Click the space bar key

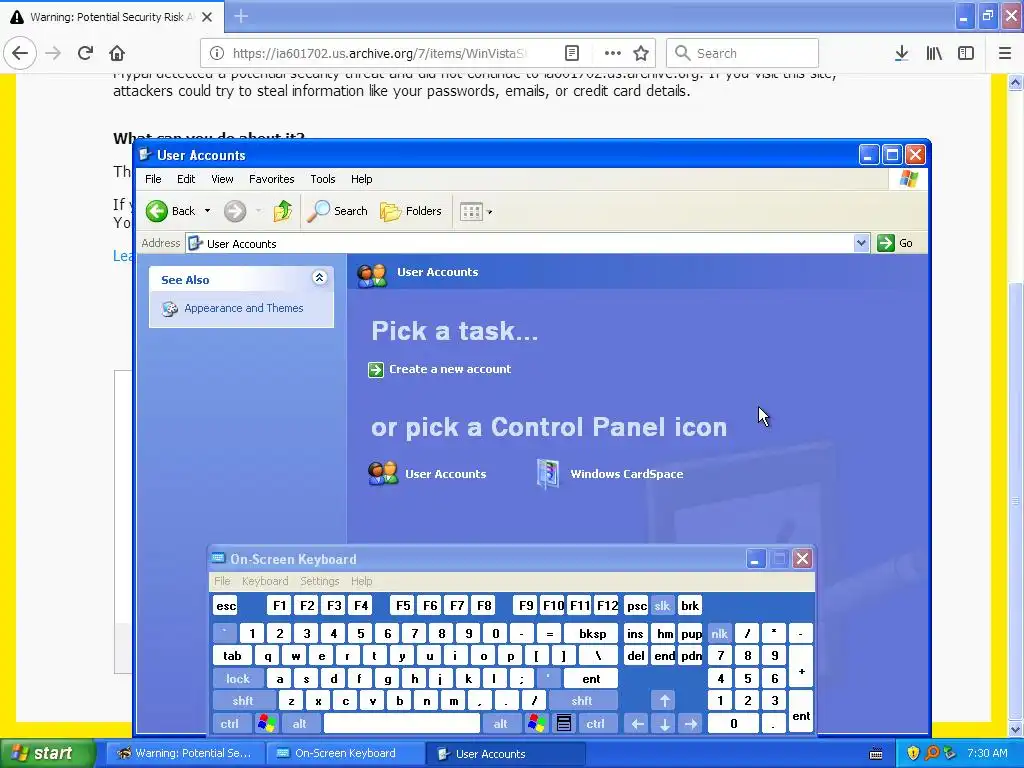[x=402, y=724]
